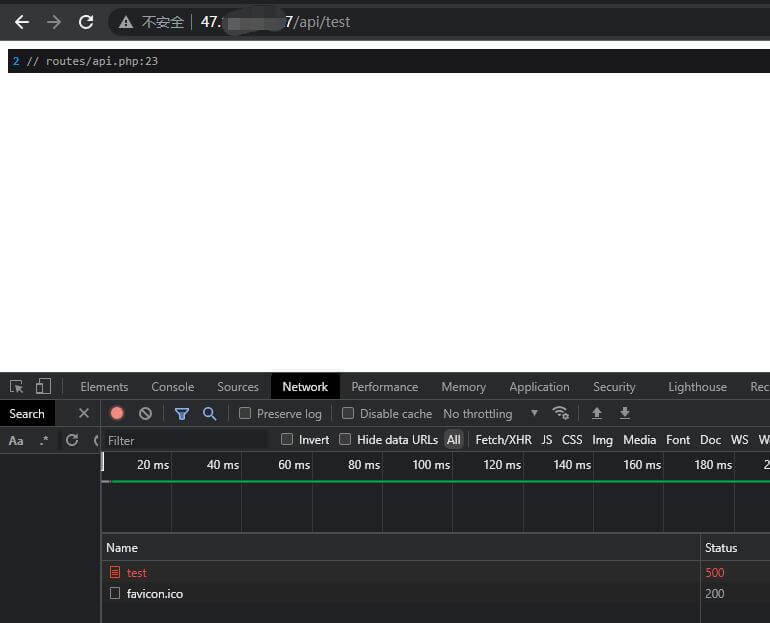Filter requests by JS
This screenshot has height=623, width=770.
(x=547, y=440)
